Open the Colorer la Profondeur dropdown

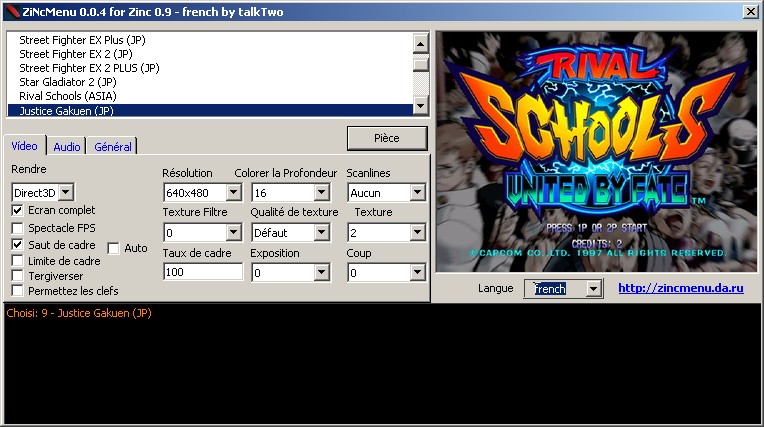(322, 192)
